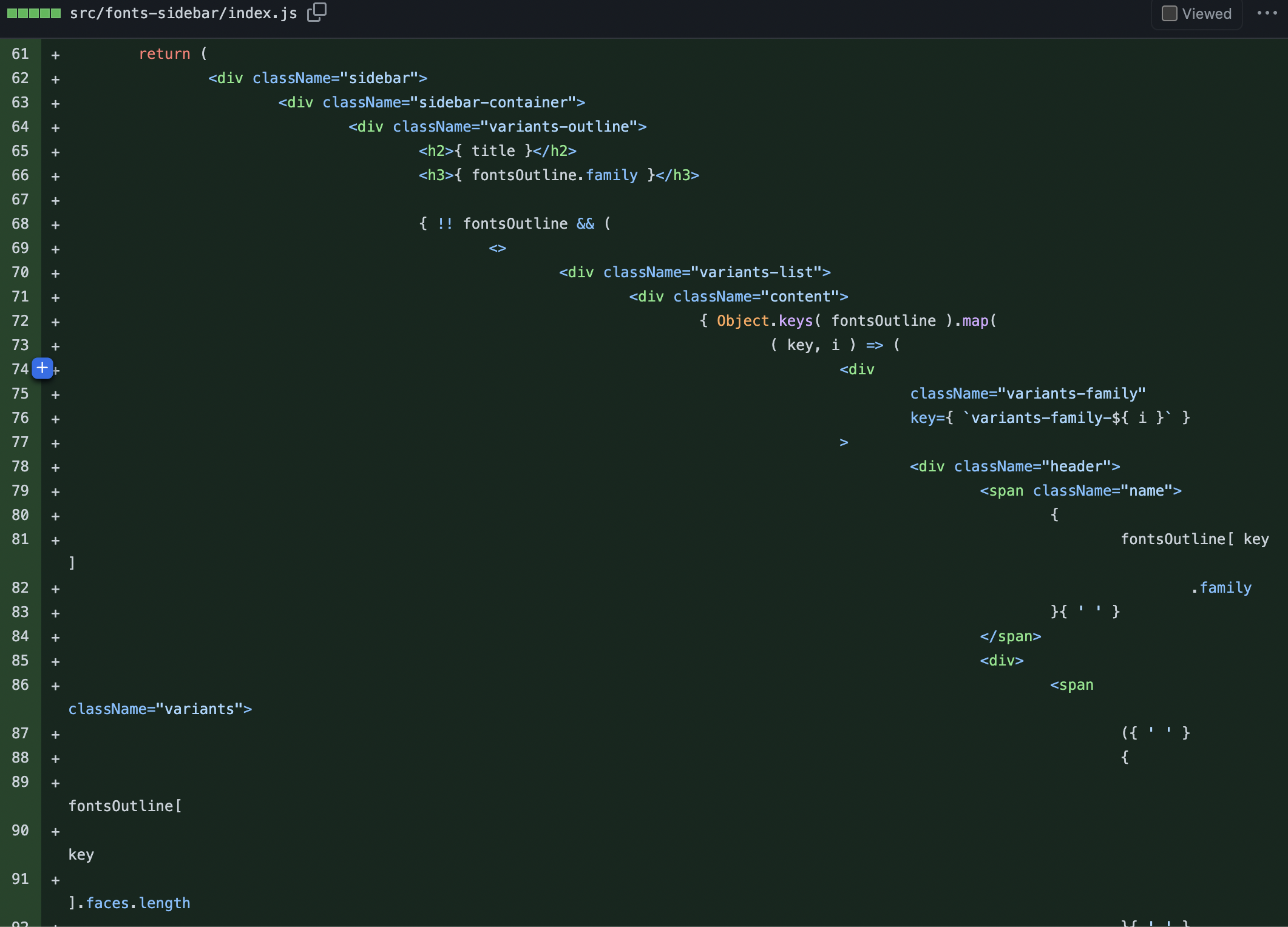Click closing </span> tag on line 84
This screenshot has width=1288, height=927.
1011,636
